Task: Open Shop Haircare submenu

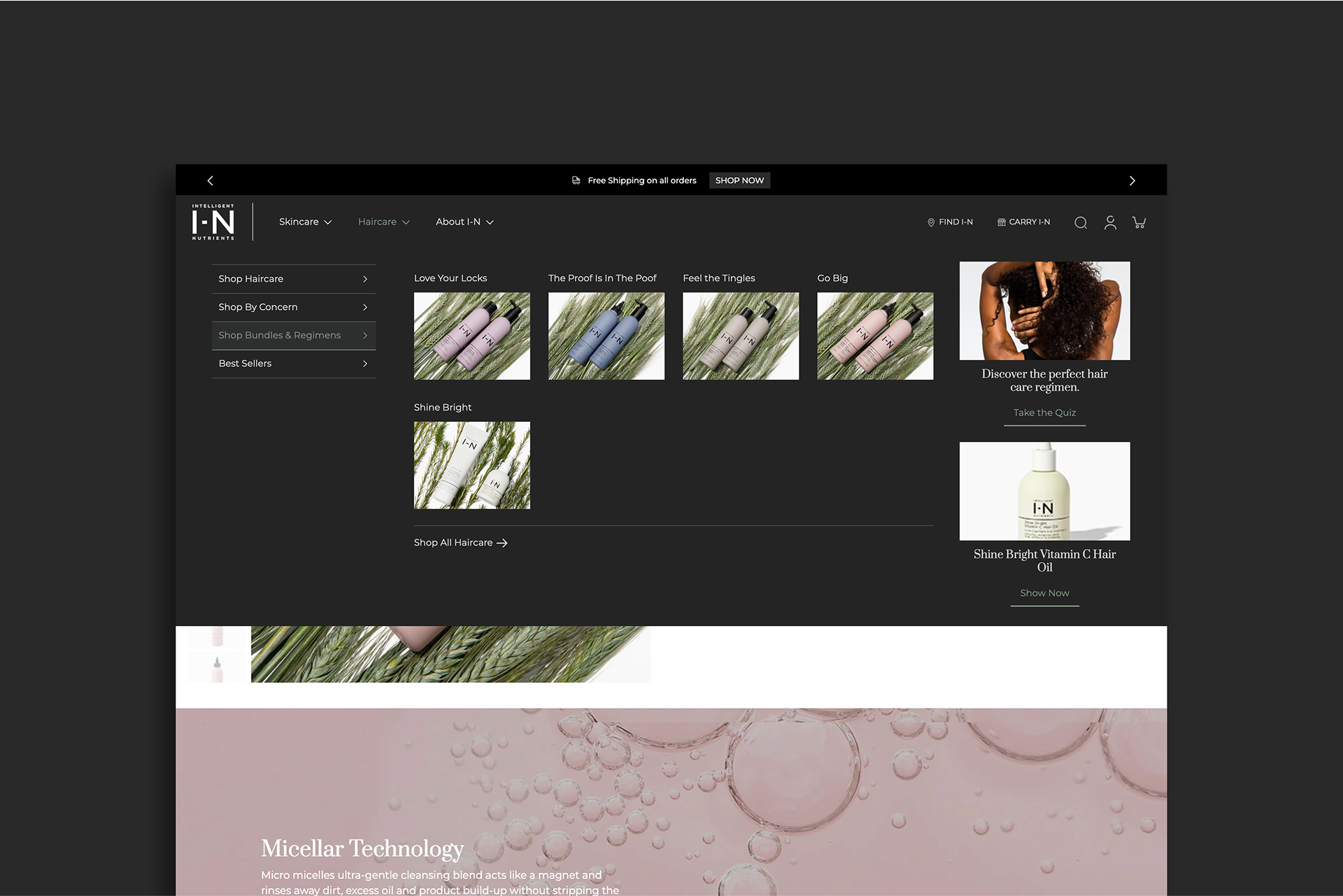Action: [x=293, y=278]
